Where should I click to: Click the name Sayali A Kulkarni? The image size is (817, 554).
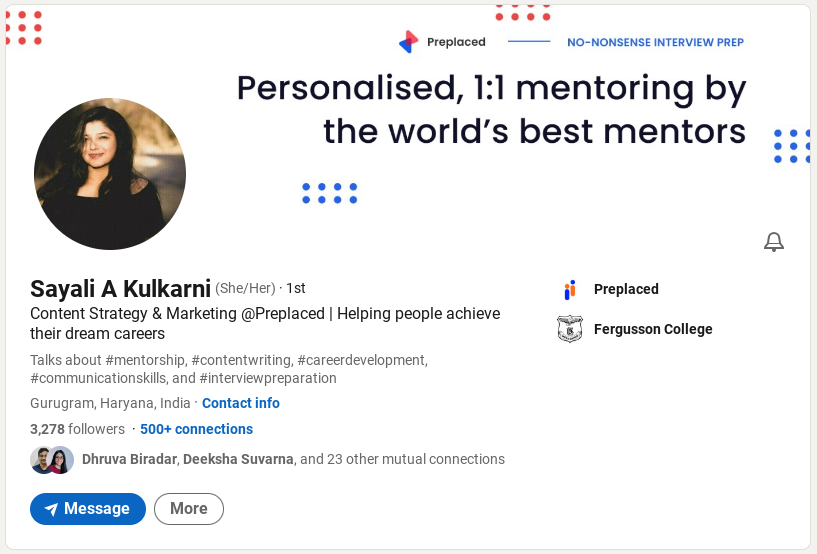coord(120,289)
